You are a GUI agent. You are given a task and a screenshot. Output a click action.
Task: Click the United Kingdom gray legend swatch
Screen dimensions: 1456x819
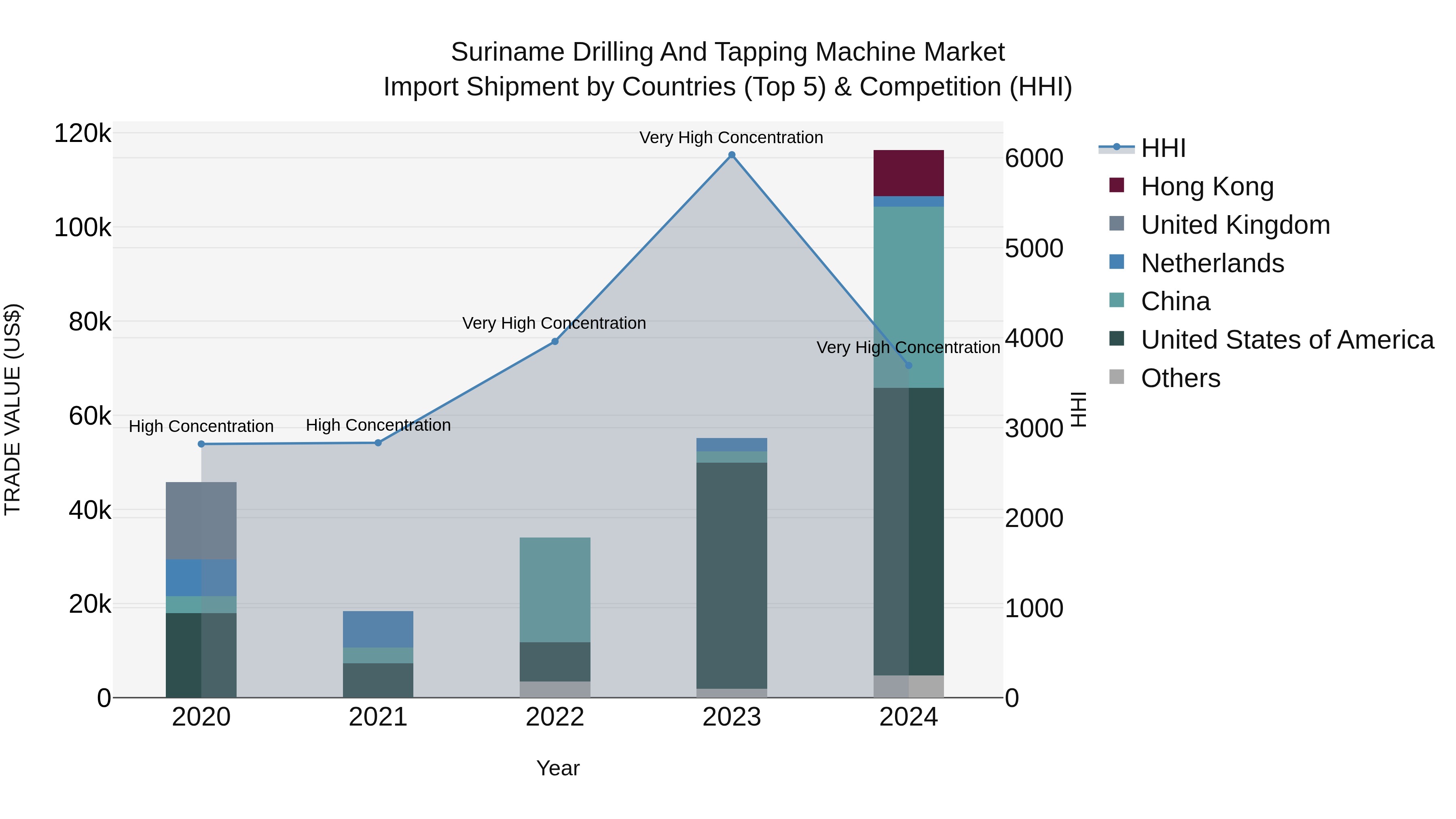1116,223
